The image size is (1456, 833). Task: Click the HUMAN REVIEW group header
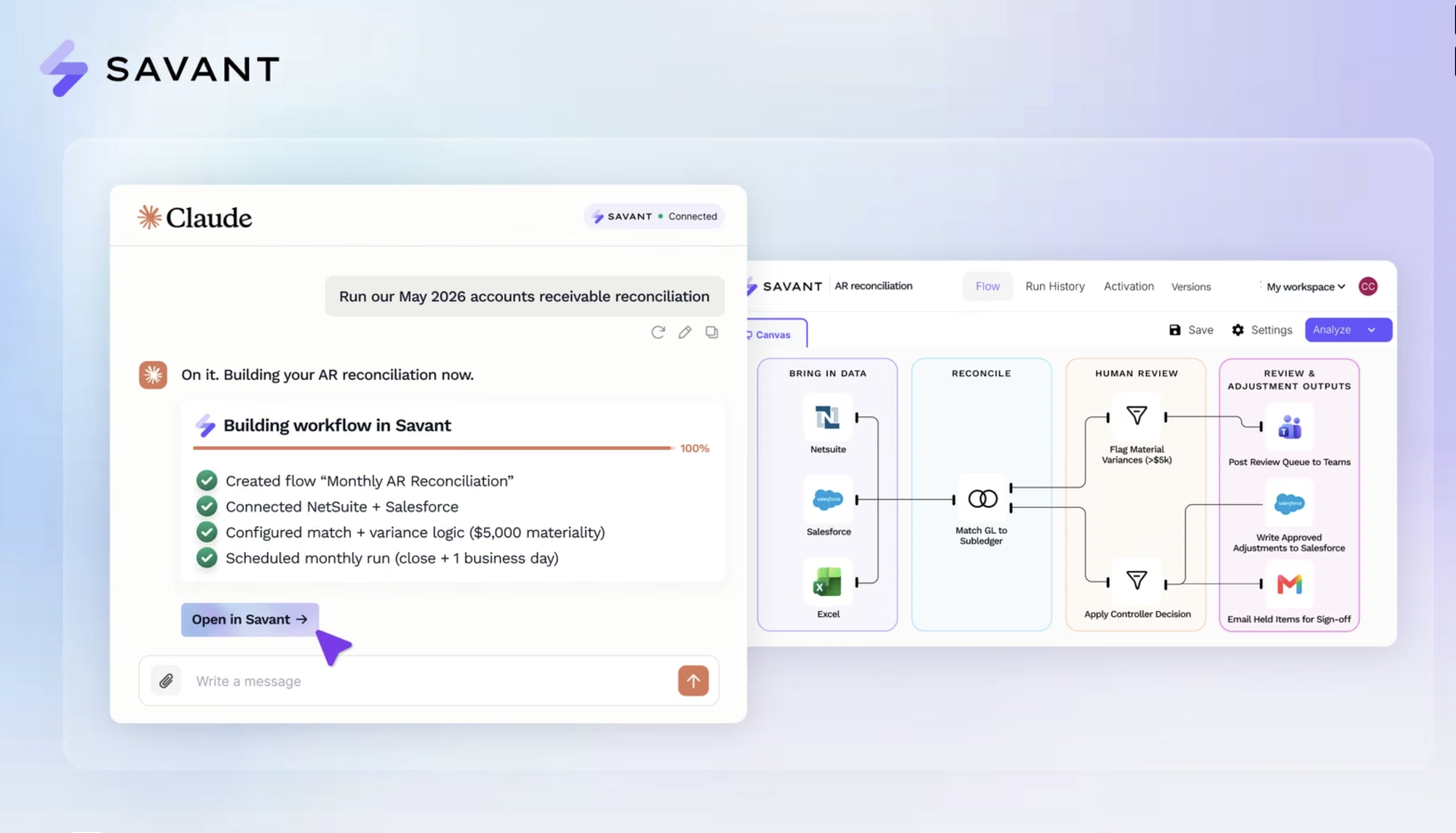coord(1136,373)
